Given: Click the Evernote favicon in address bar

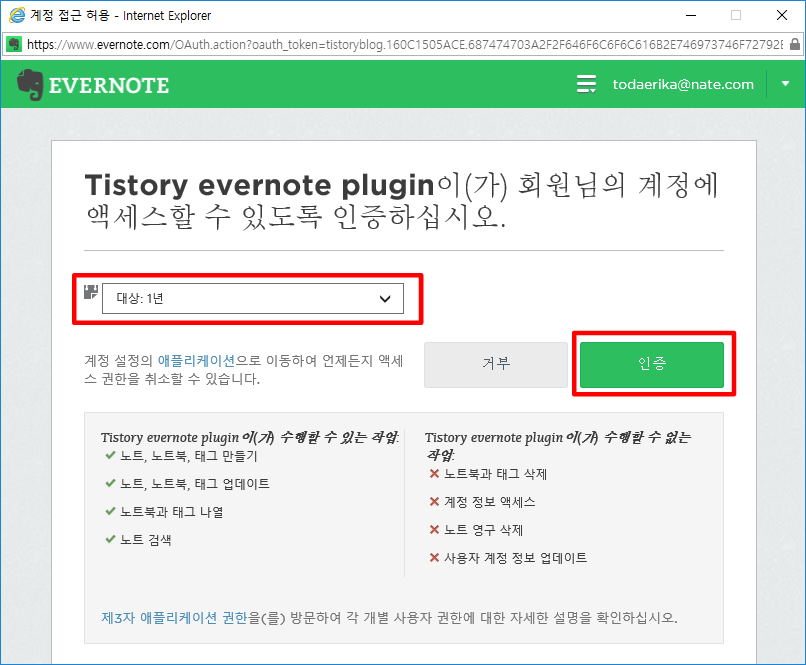Looking at the screenshot, I should click(14, 44).
